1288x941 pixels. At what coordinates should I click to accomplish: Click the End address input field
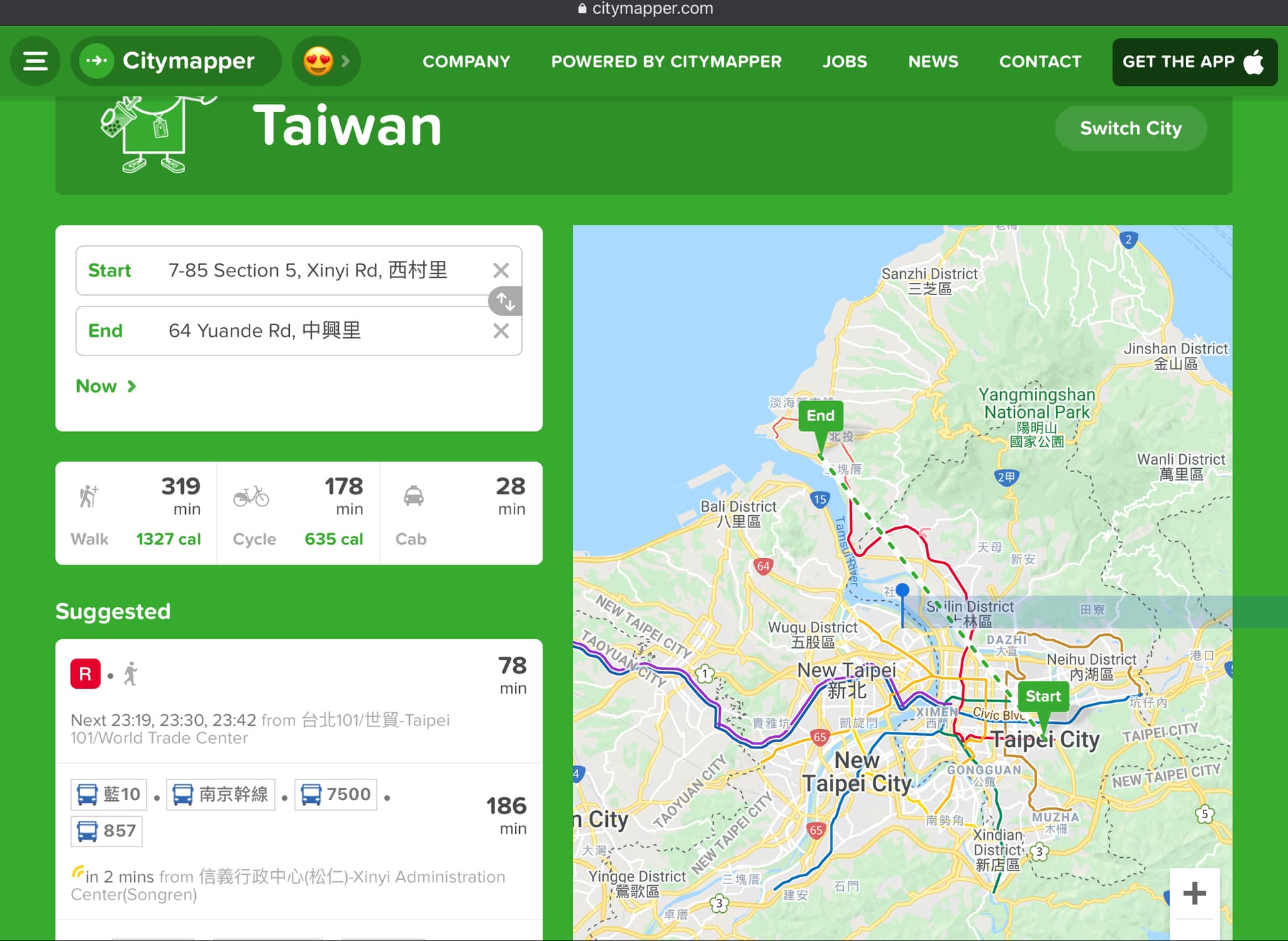tap(322, 331)
